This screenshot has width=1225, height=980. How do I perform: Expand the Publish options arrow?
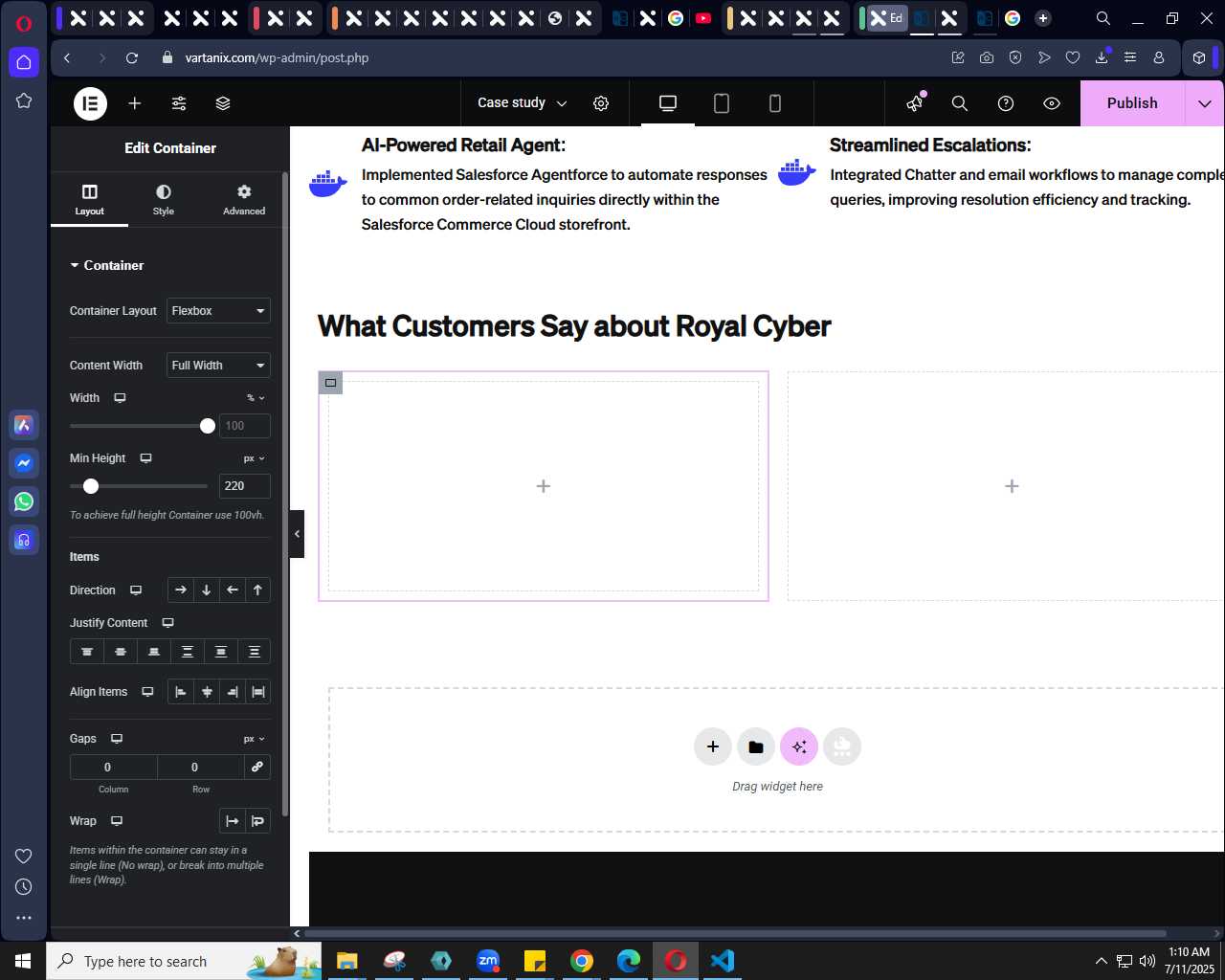pyautogui.click(x=1205, y=103)
